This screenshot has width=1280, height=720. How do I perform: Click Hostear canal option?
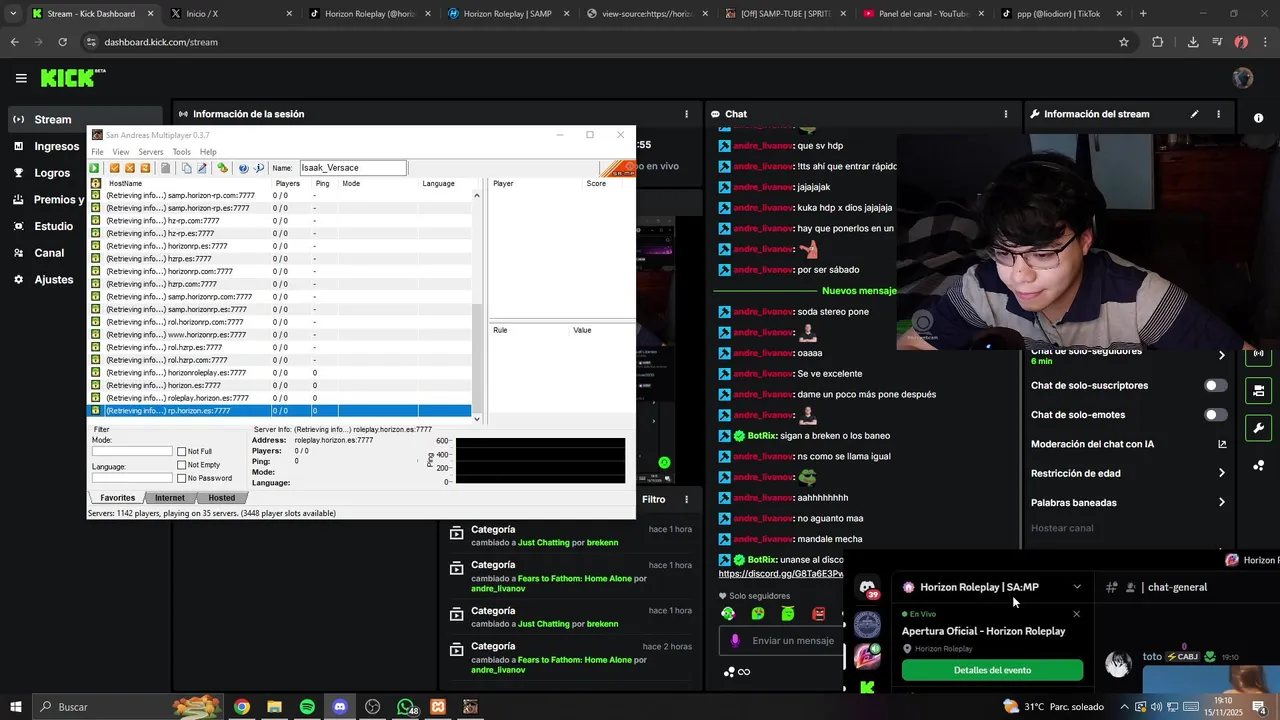pos(1061,528)
